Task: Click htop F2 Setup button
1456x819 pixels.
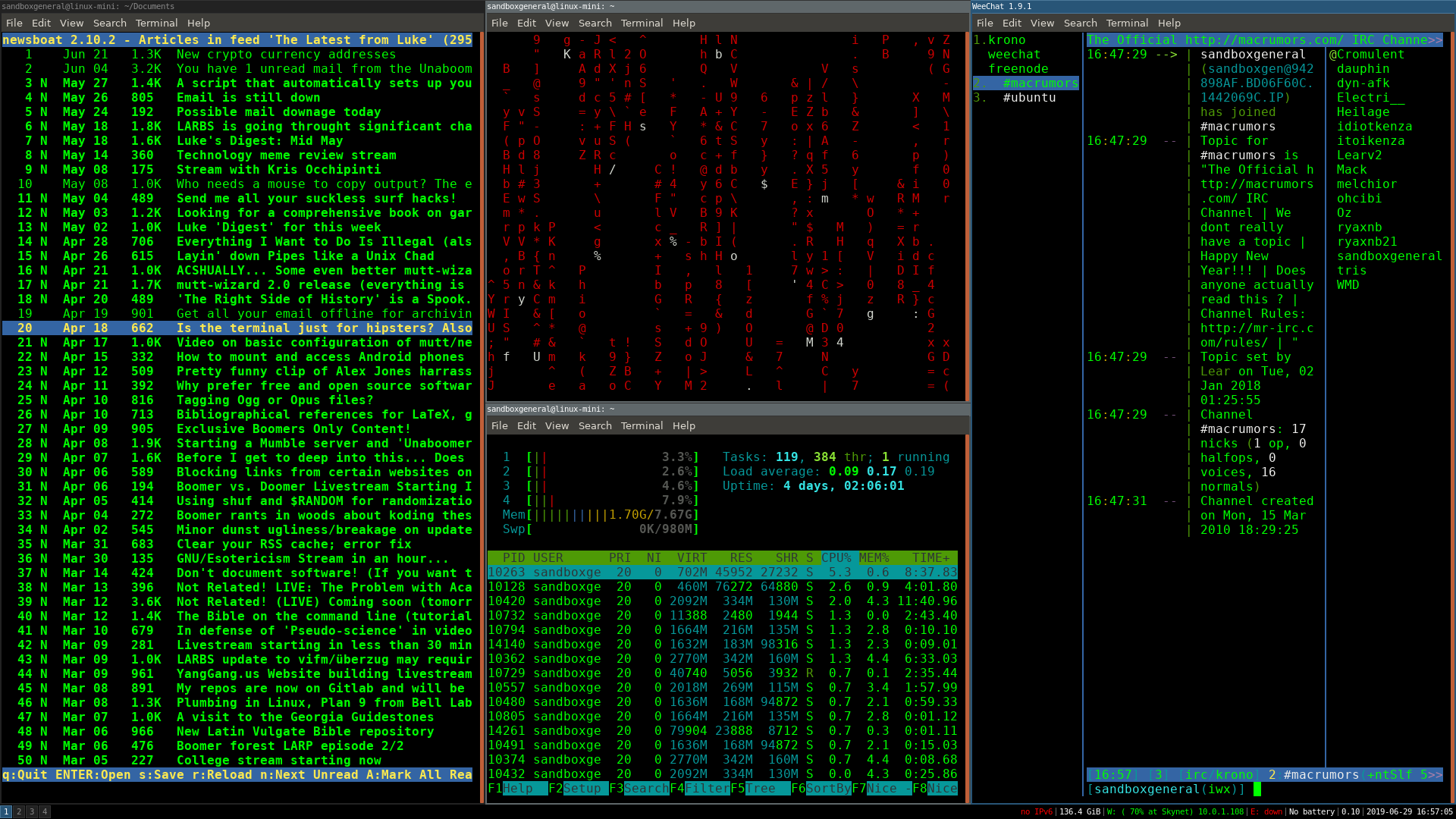Action: coord(578,789)
